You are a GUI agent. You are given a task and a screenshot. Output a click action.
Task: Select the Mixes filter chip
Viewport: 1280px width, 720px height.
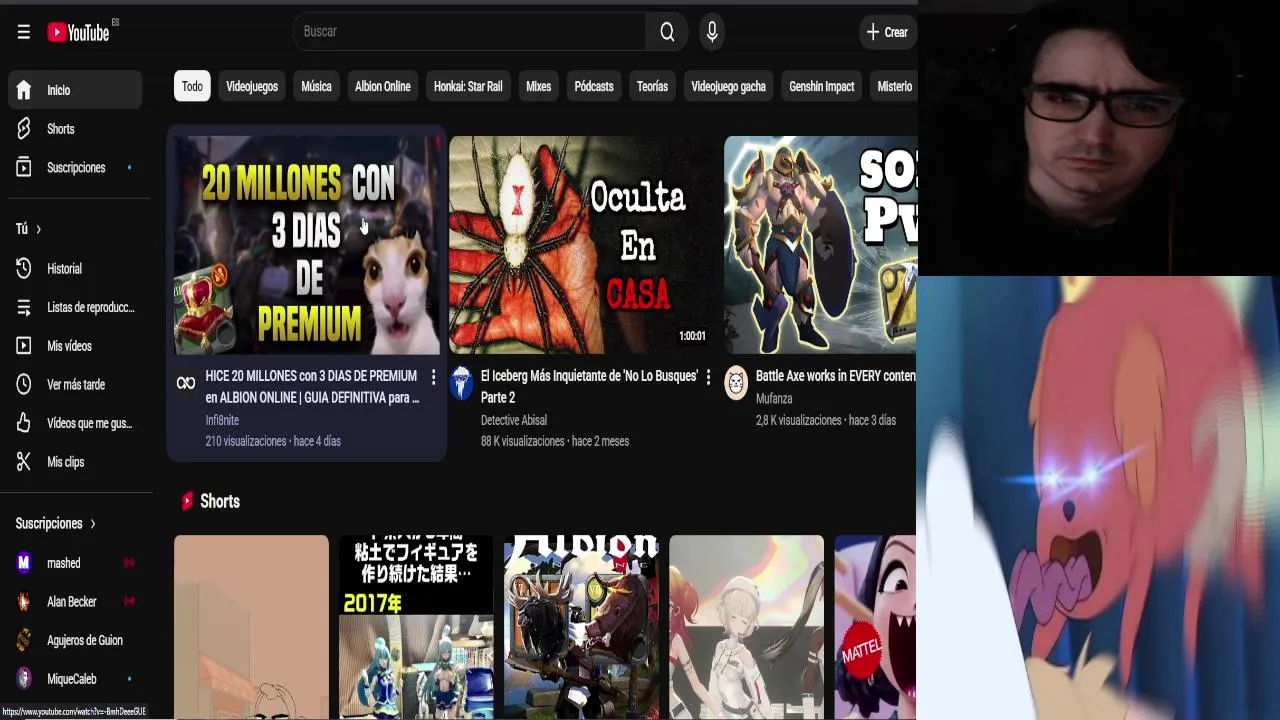pos(539,86)
